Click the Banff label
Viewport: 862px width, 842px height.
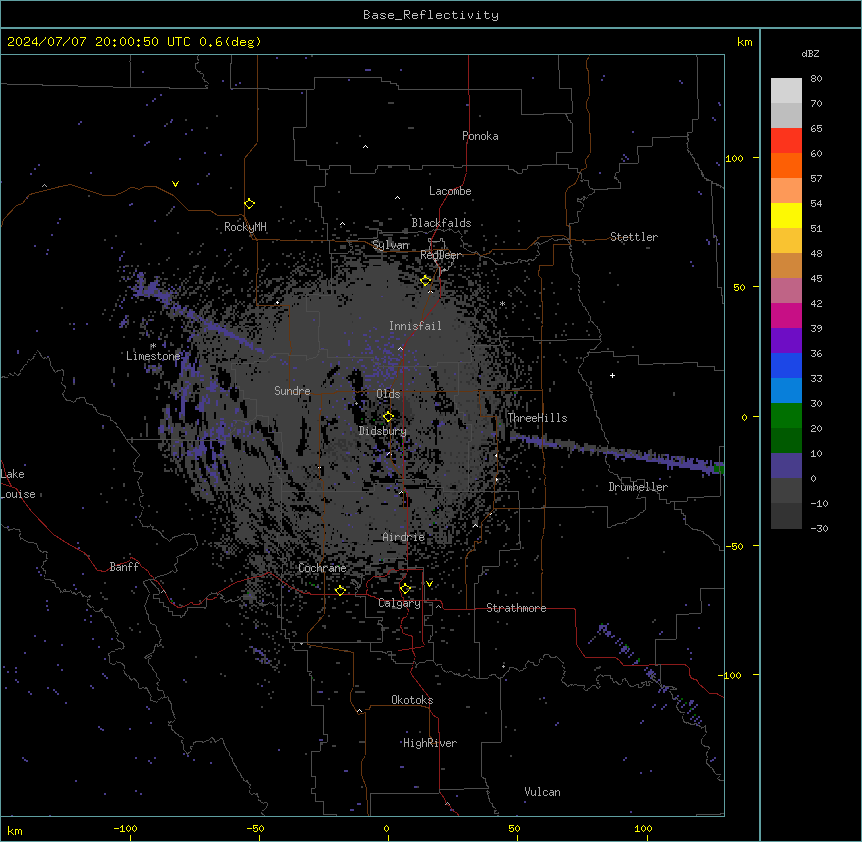(124, 567)
